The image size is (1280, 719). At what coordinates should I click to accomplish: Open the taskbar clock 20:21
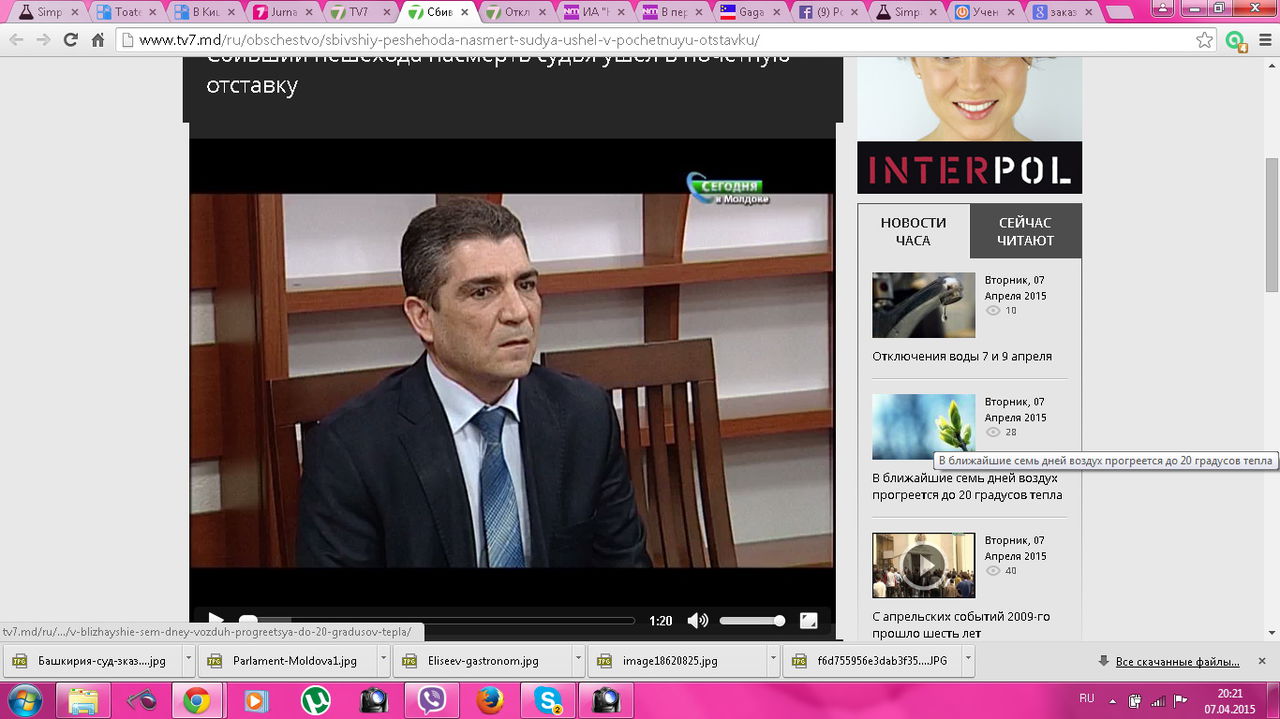point(1229,700)
